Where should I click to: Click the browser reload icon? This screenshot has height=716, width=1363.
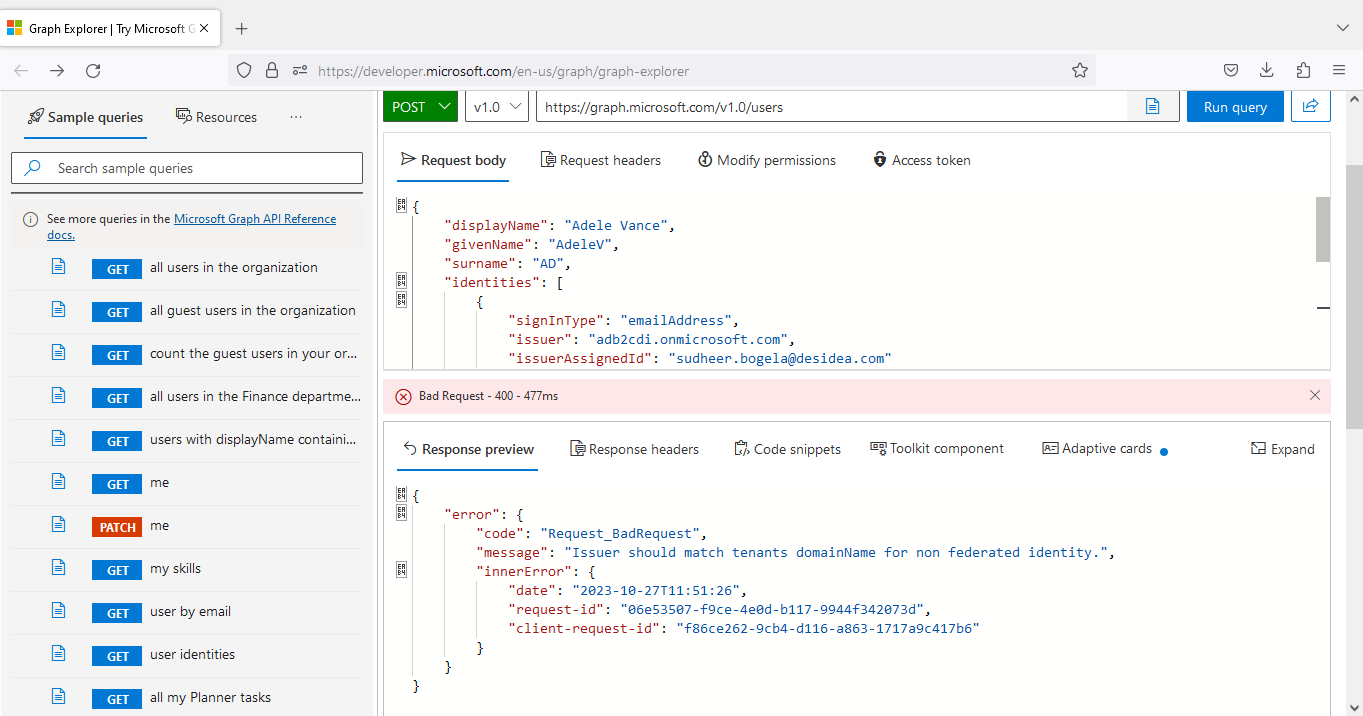click(93, 70)
